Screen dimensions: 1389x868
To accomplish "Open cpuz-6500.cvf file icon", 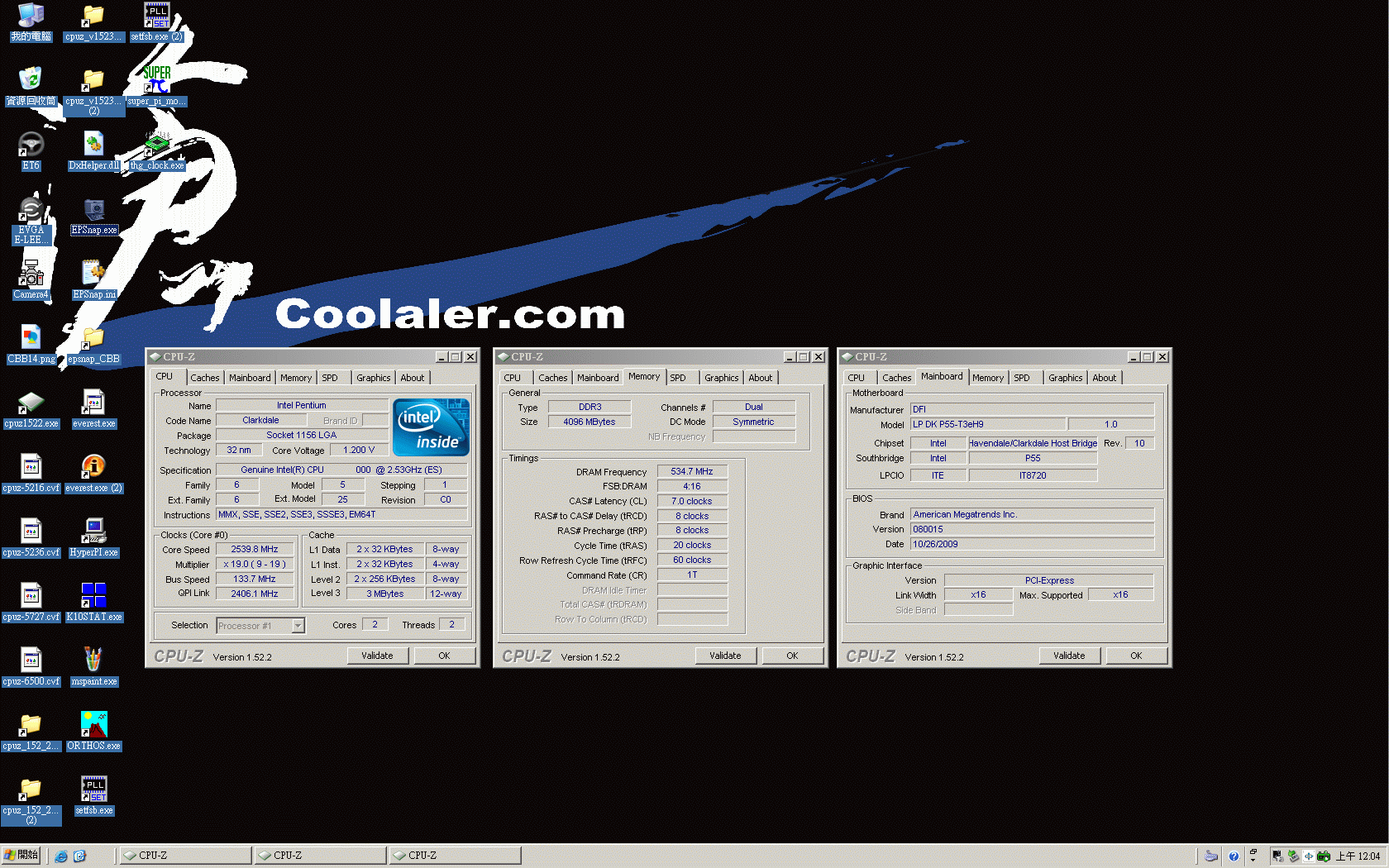I will tap(31, 667).
